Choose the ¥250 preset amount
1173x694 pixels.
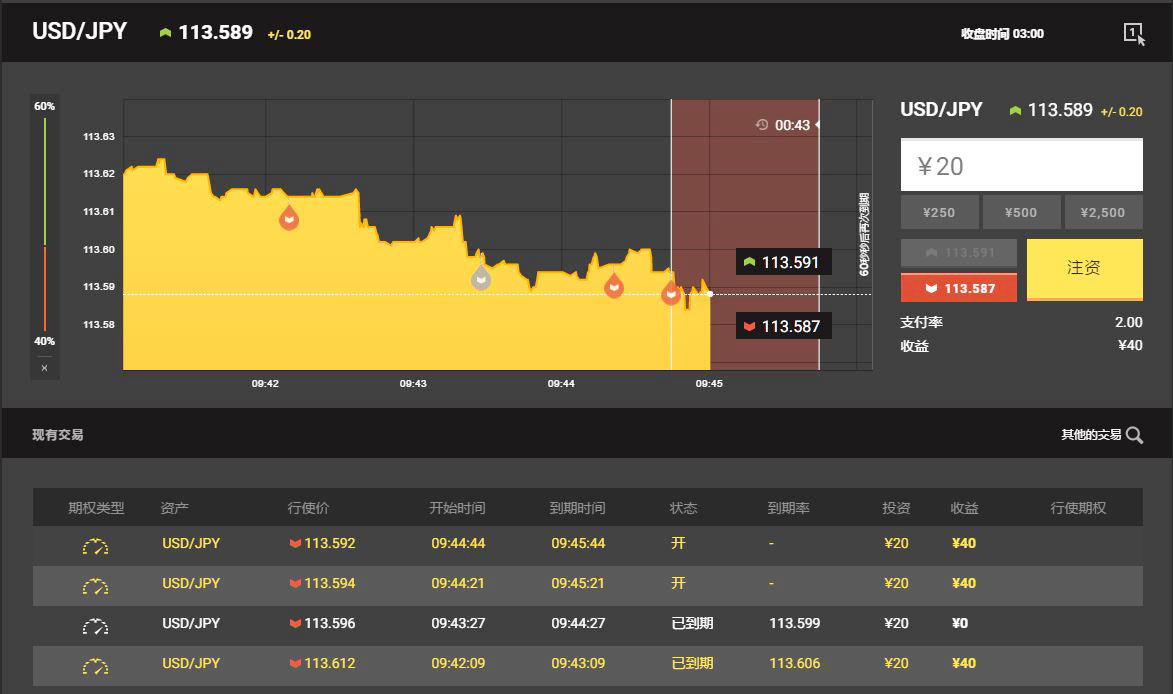point(940,212)
